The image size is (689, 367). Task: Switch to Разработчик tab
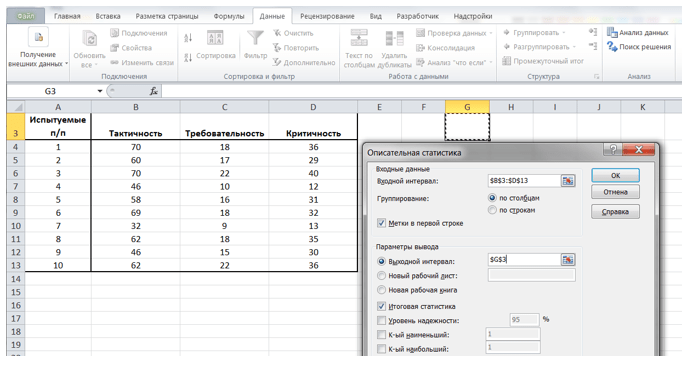tap(417, 16)
